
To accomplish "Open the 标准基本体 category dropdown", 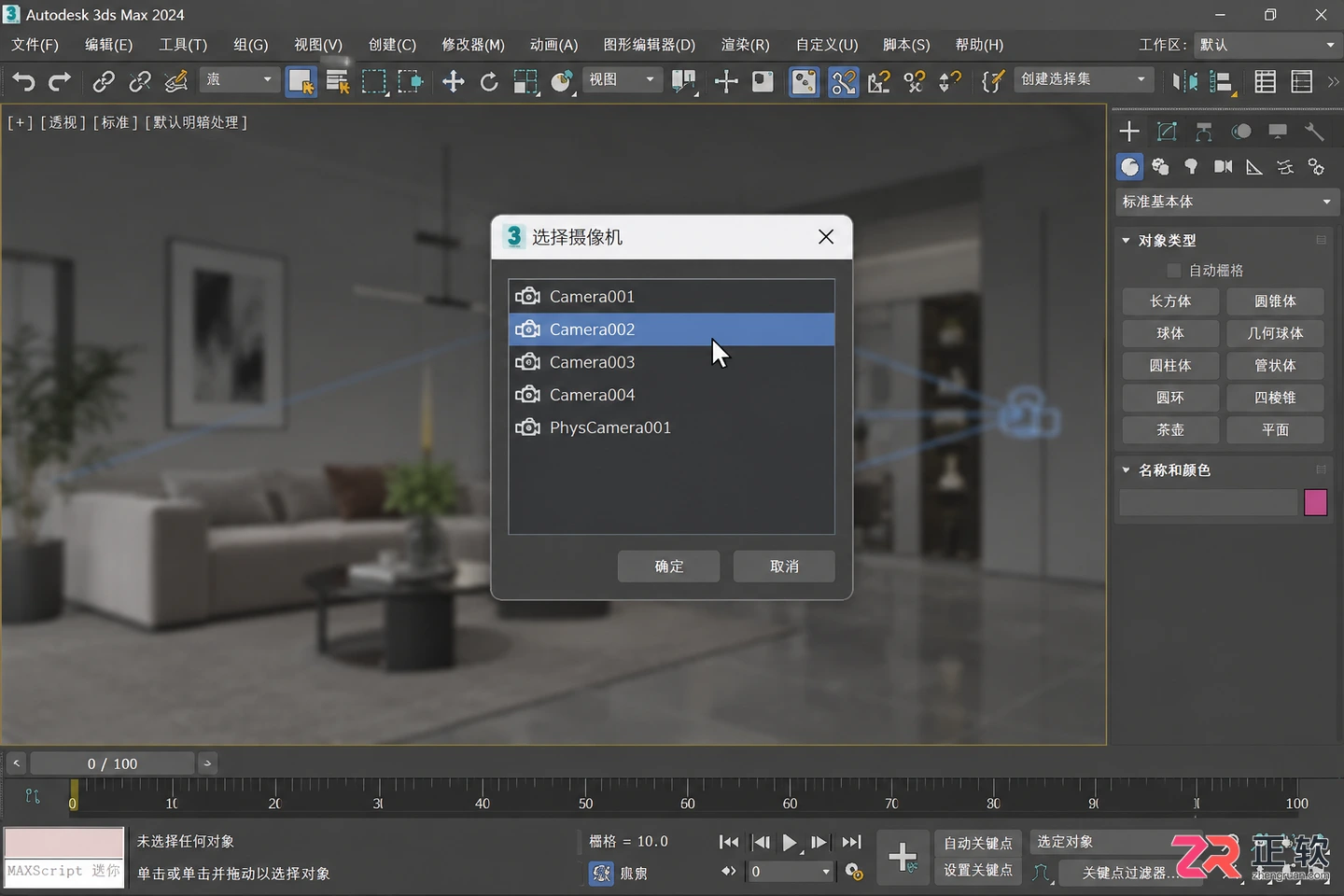I will 1227,202.
